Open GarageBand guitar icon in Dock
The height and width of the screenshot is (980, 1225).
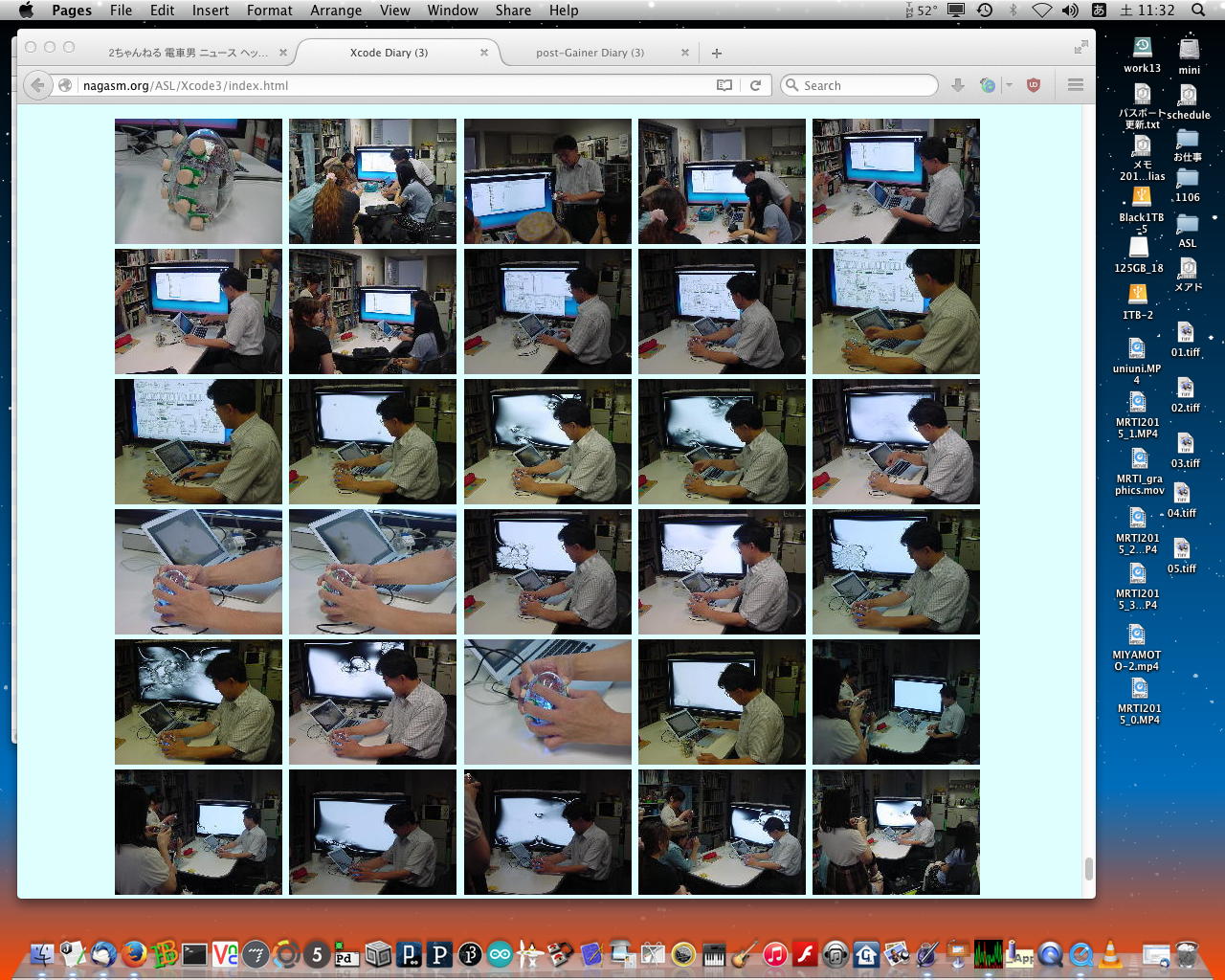click(x=745, y=953)
